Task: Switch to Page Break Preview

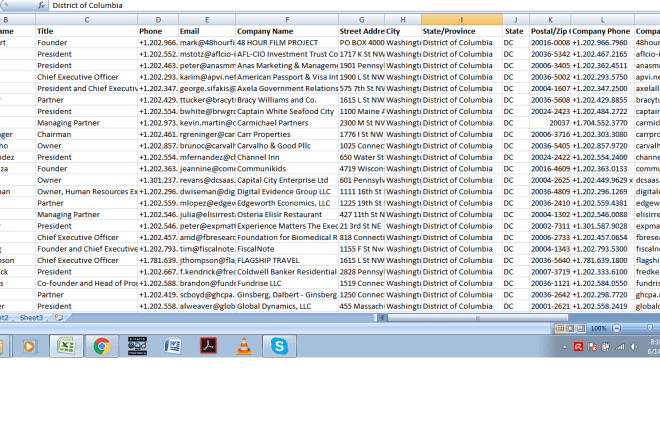Action: coord(581,328)
